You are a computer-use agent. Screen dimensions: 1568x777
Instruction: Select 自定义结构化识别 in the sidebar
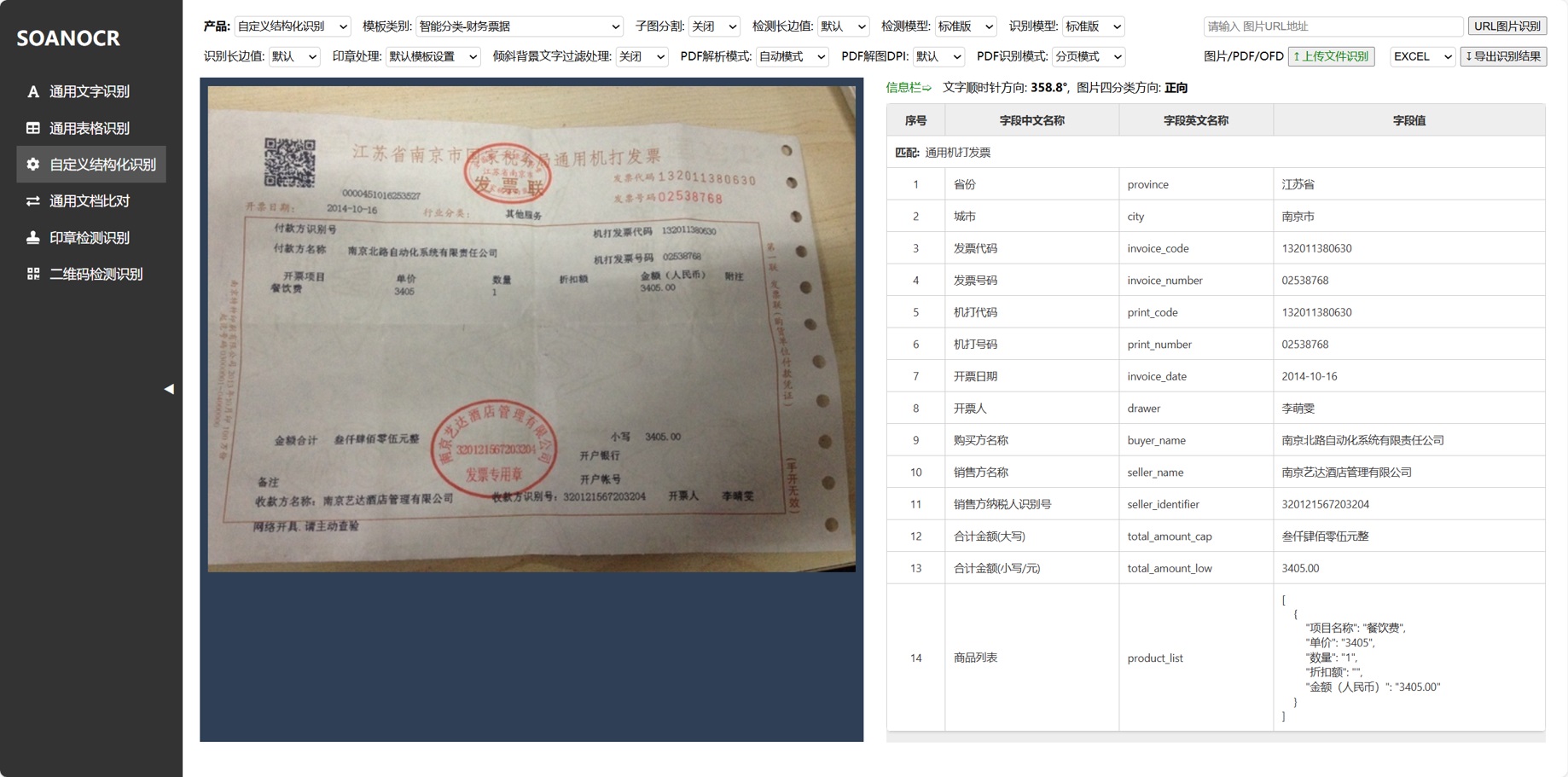[x=91, y=165]
